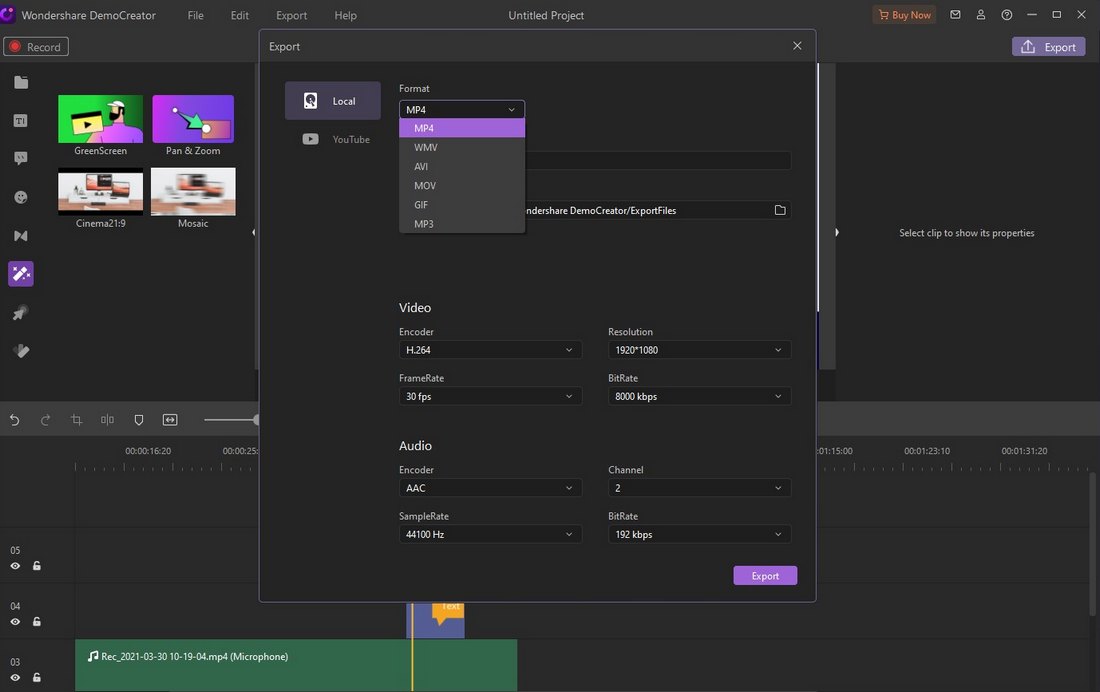This screenshot has width=1100, height=692.
Task: Open the SampleRate 44100 Hz dropdown
Action: point(490,534)
